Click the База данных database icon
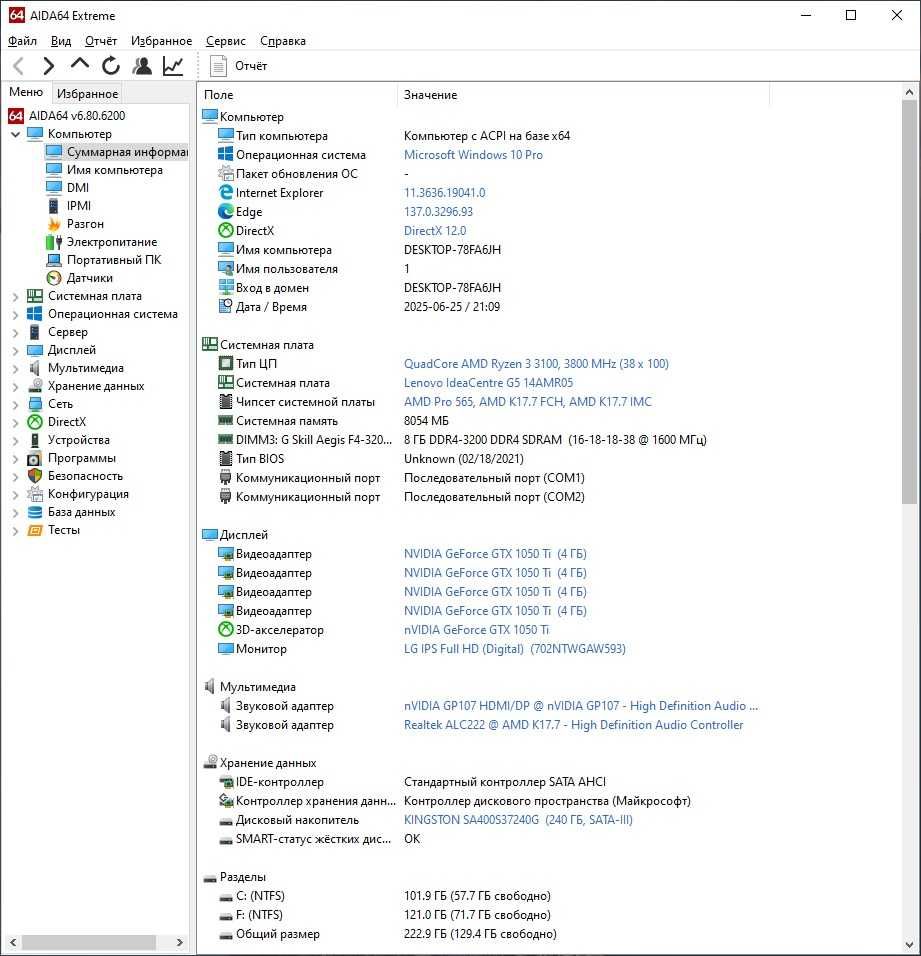 tap(35, 512)
